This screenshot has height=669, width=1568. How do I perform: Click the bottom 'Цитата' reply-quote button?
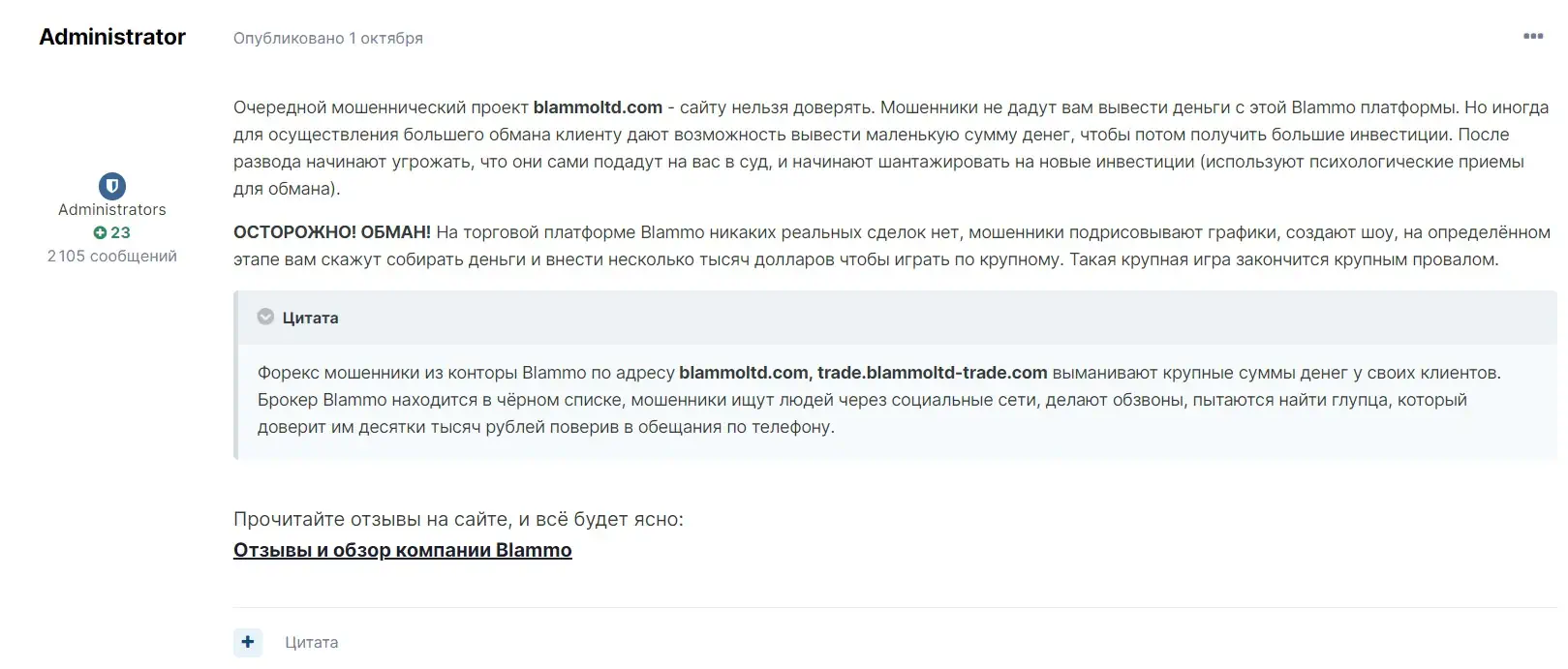tap(312, 642)
